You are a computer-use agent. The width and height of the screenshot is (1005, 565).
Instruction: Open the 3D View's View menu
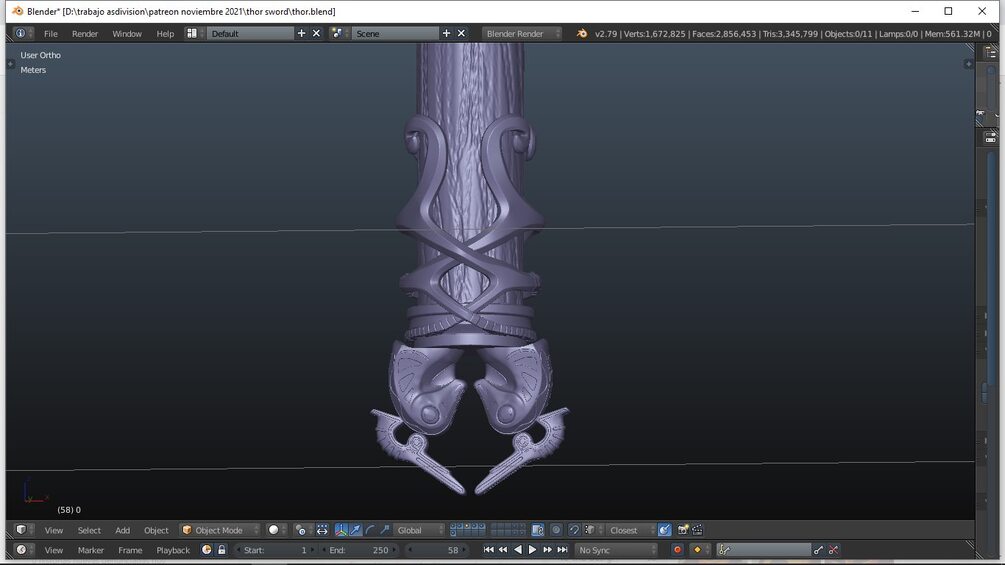(54, 530)
